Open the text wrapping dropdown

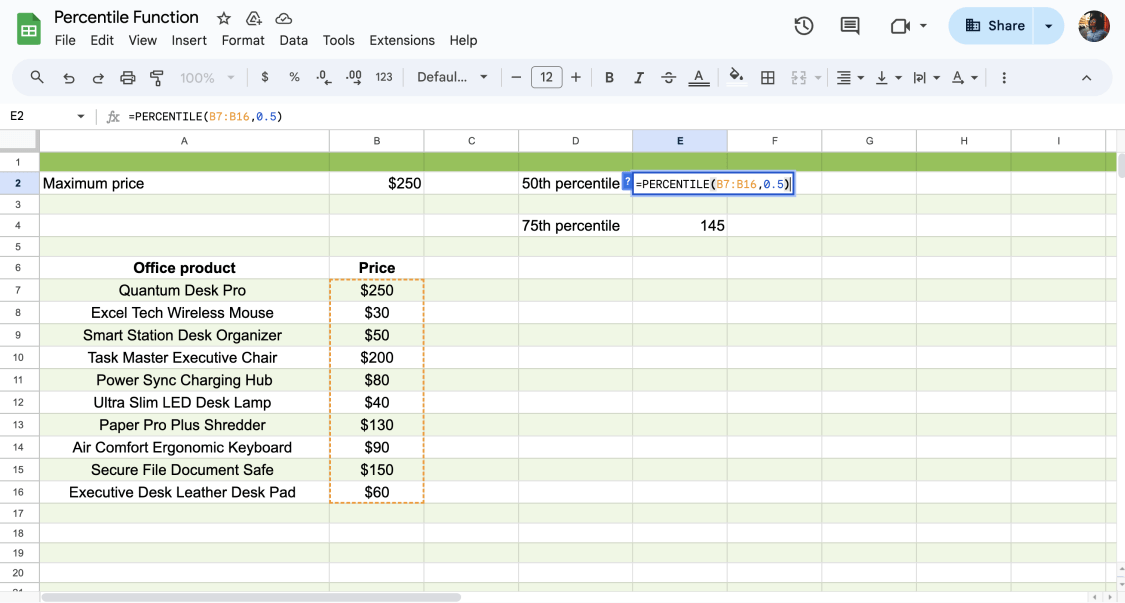click(x=926, y=77)
